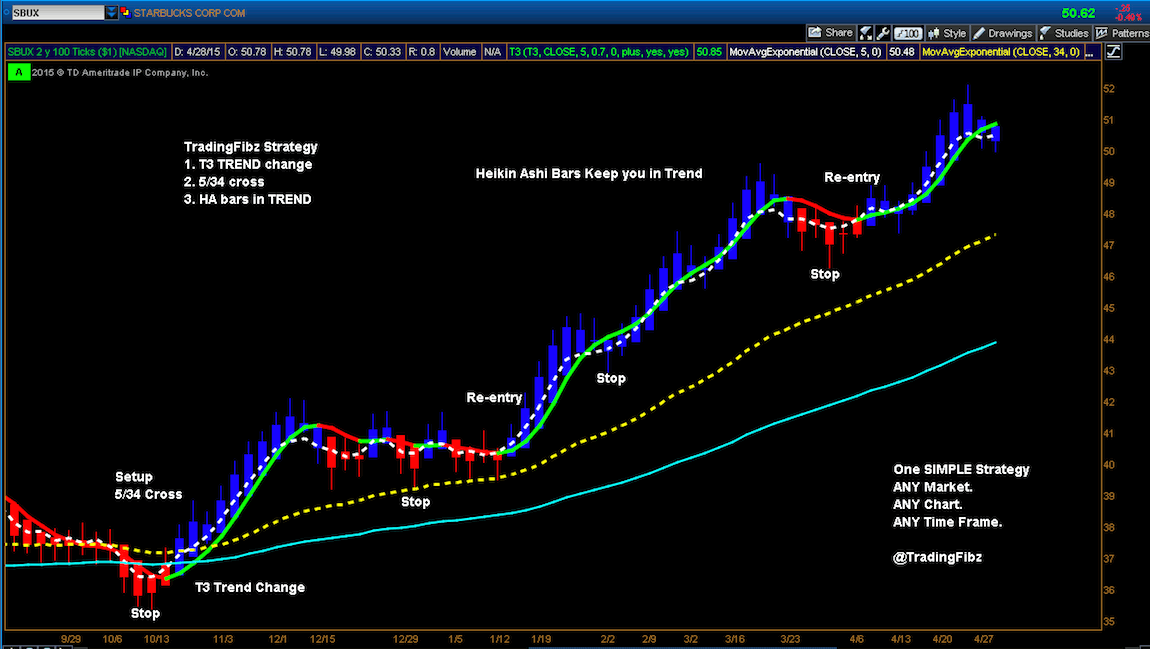Click the SBUX 2 y 100 Ticks label
The width and height of the screenshot is (1150, 649).
coord(87,52)
